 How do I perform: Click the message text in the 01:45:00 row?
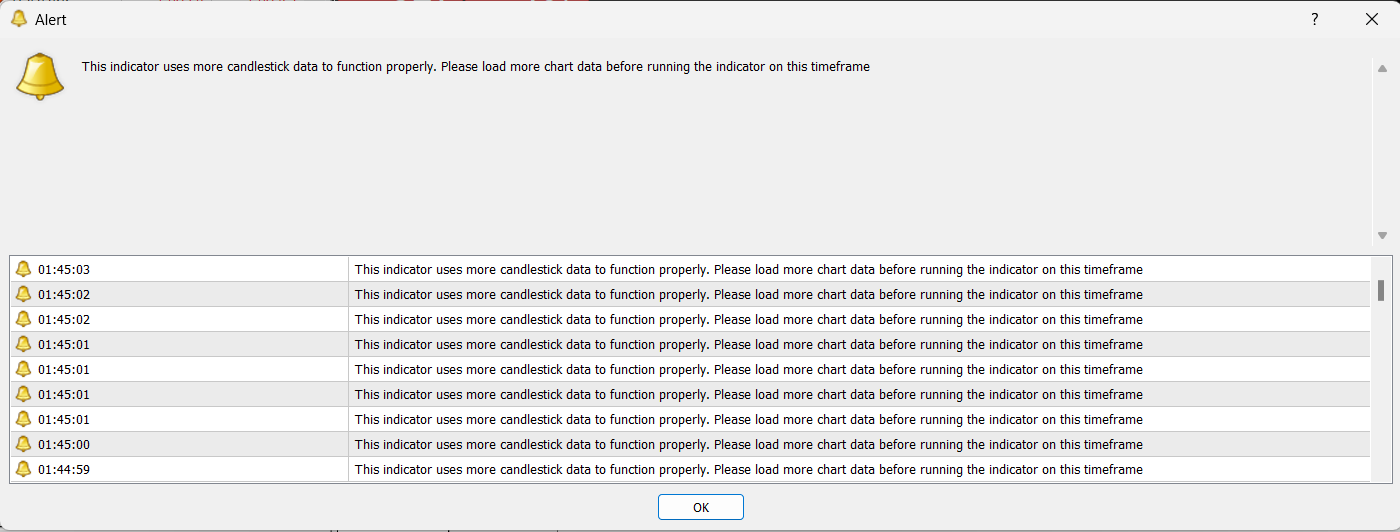748,444
